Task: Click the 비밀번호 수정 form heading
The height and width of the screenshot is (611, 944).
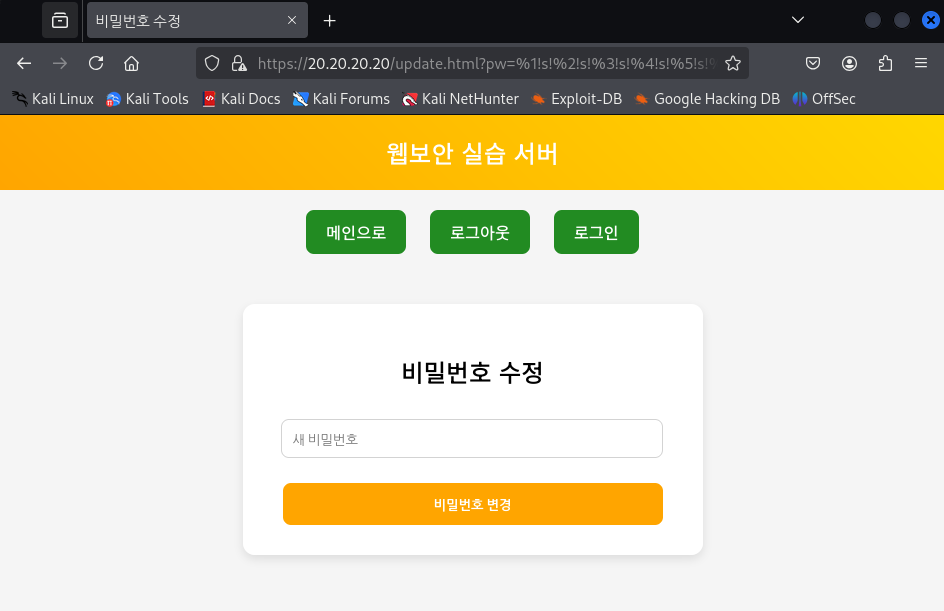Action: [x=472, y=372]
